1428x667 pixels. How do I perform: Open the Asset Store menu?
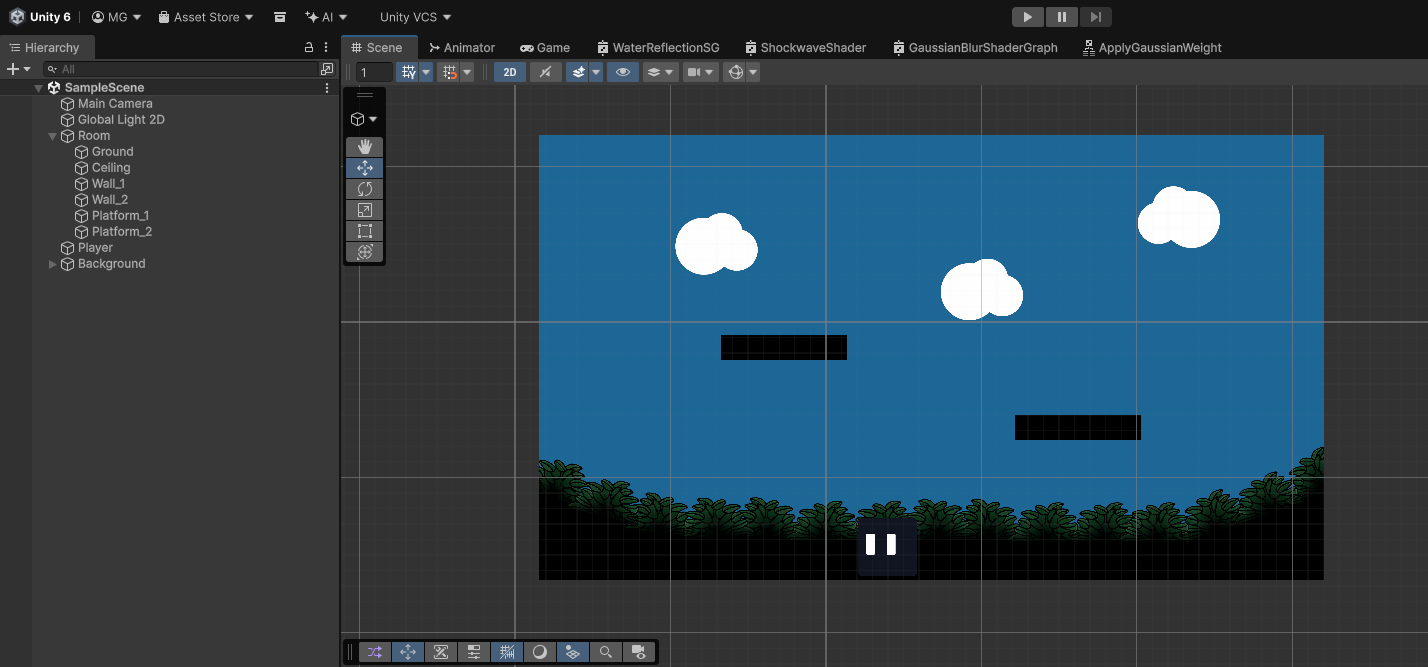(206, 17)
